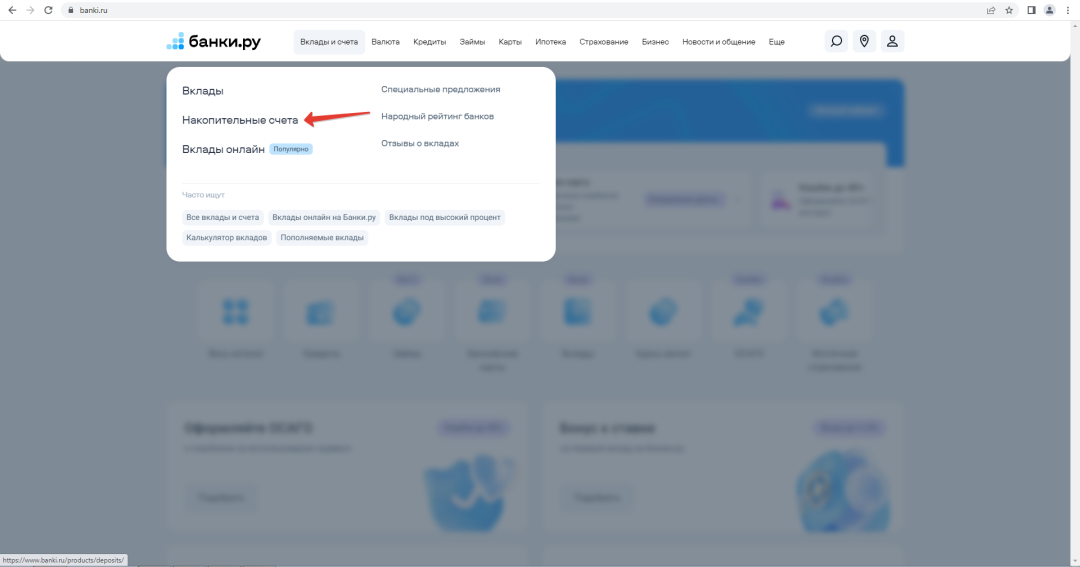
Task: Open the Вклады и счета menu
Action: tap(329, 42)
